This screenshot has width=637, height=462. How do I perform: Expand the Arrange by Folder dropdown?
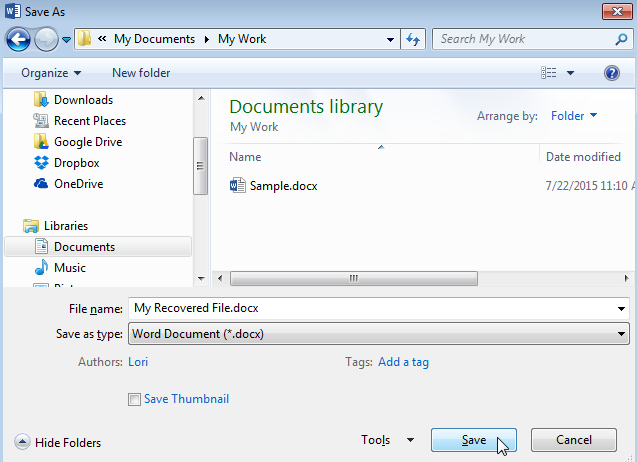pos(574,116)
